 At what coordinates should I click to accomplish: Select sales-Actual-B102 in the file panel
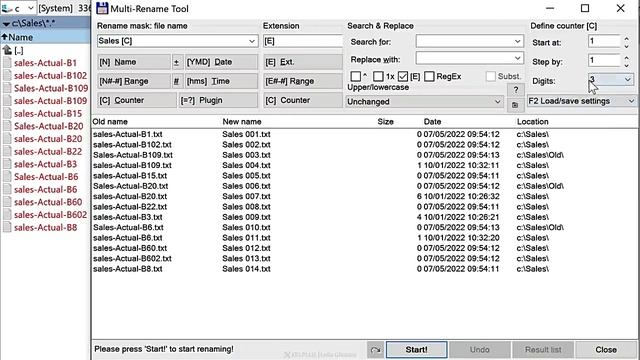(50, 76)
